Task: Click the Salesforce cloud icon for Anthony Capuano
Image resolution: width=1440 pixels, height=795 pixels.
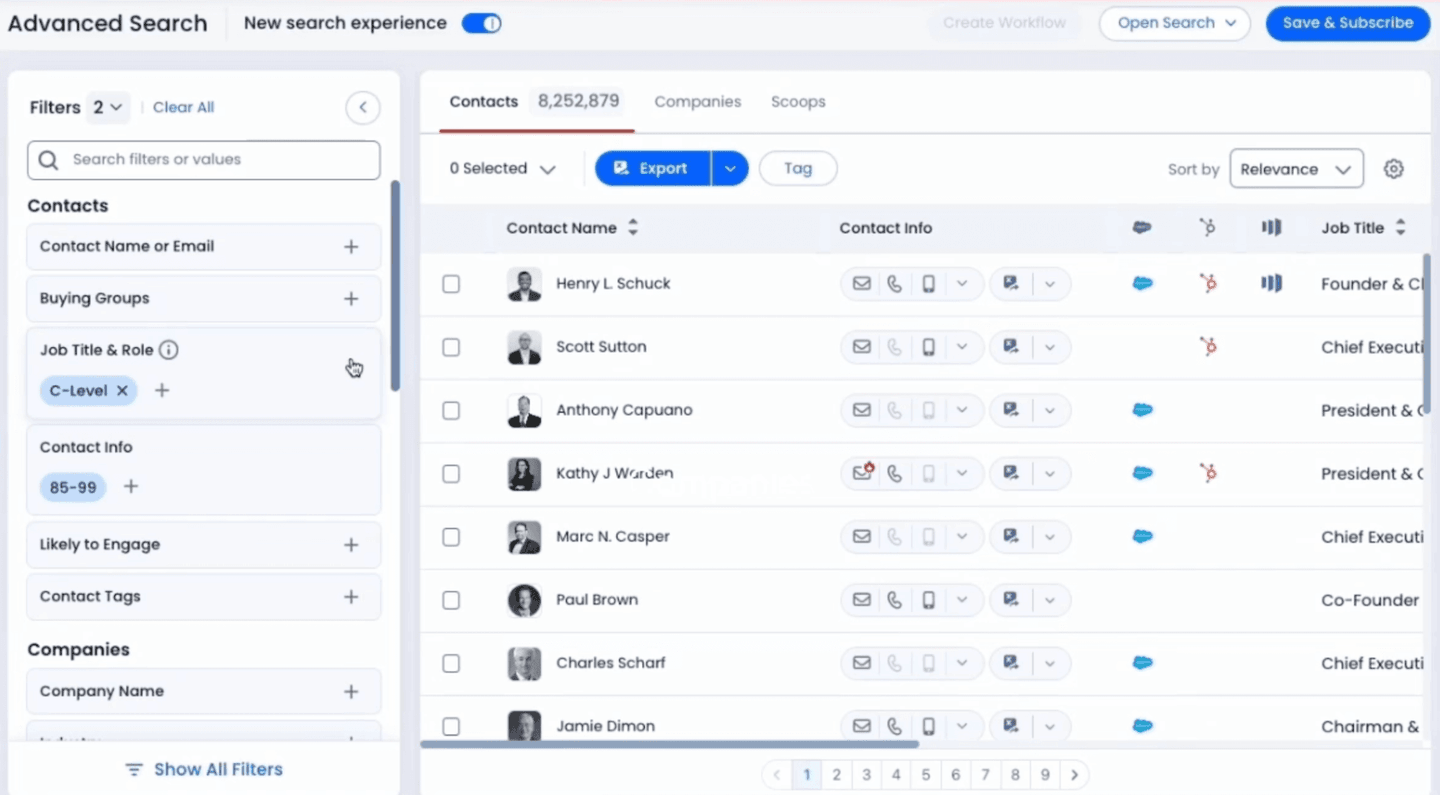Action: 1142,410
